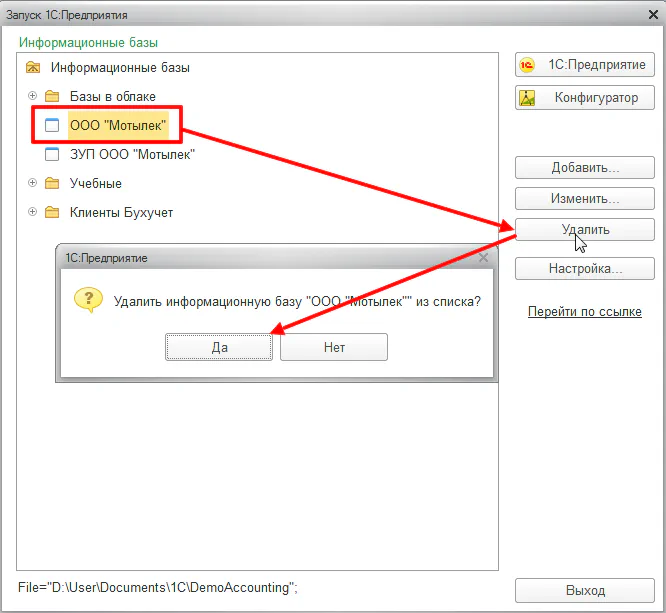The width and height of the screenshot is (666, 613).
Task: Expand the Клиенты Бухучет folder
Action: [33, 212]
